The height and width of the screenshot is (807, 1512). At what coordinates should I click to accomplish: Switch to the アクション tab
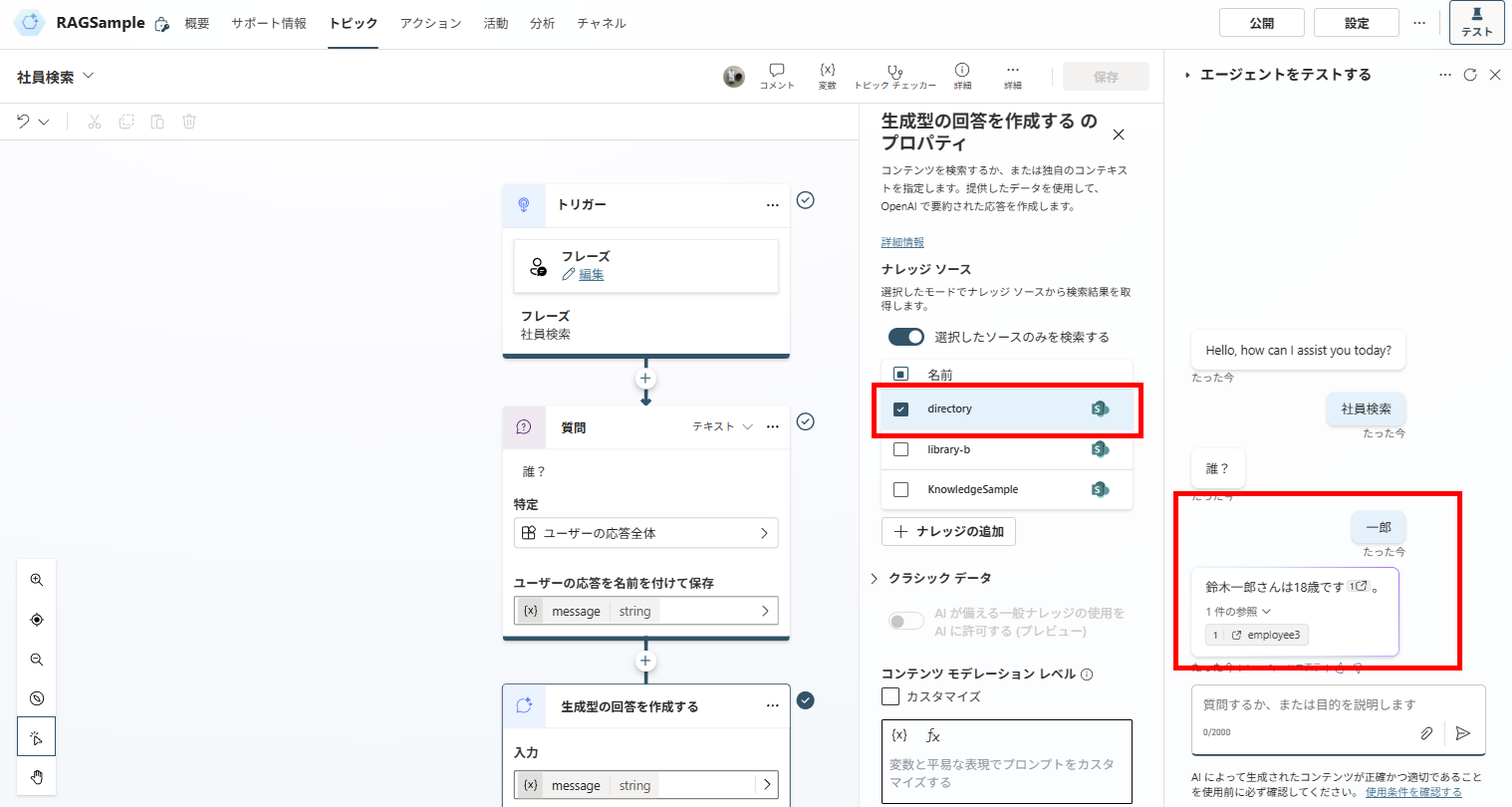tap(430, 22)
